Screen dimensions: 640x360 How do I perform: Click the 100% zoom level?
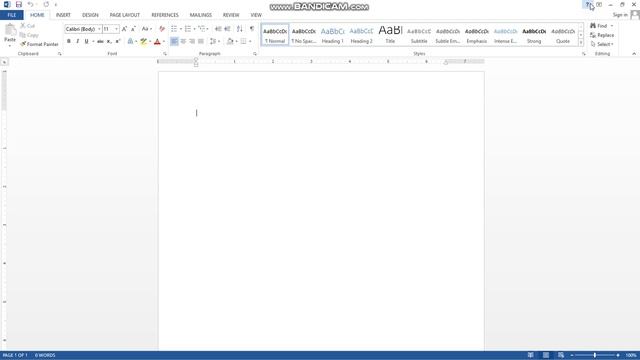[631, 355]
